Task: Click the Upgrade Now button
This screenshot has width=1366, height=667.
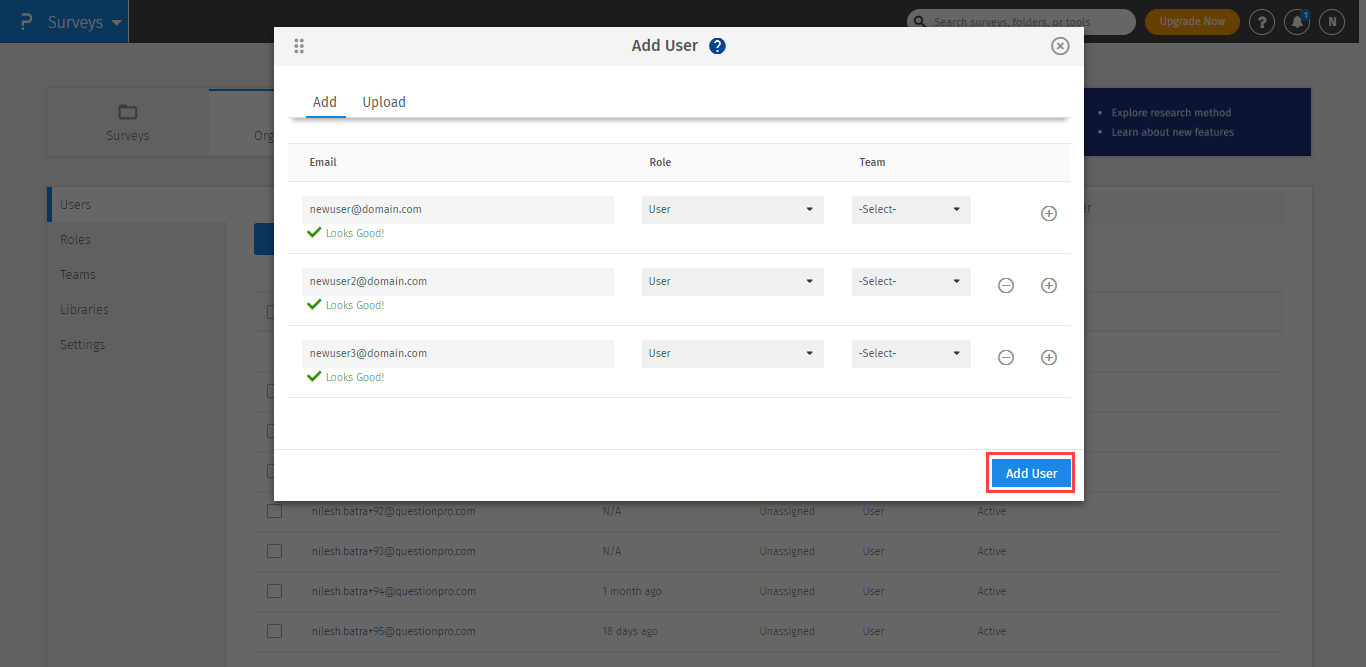Action: click(x=1192, y=22)
